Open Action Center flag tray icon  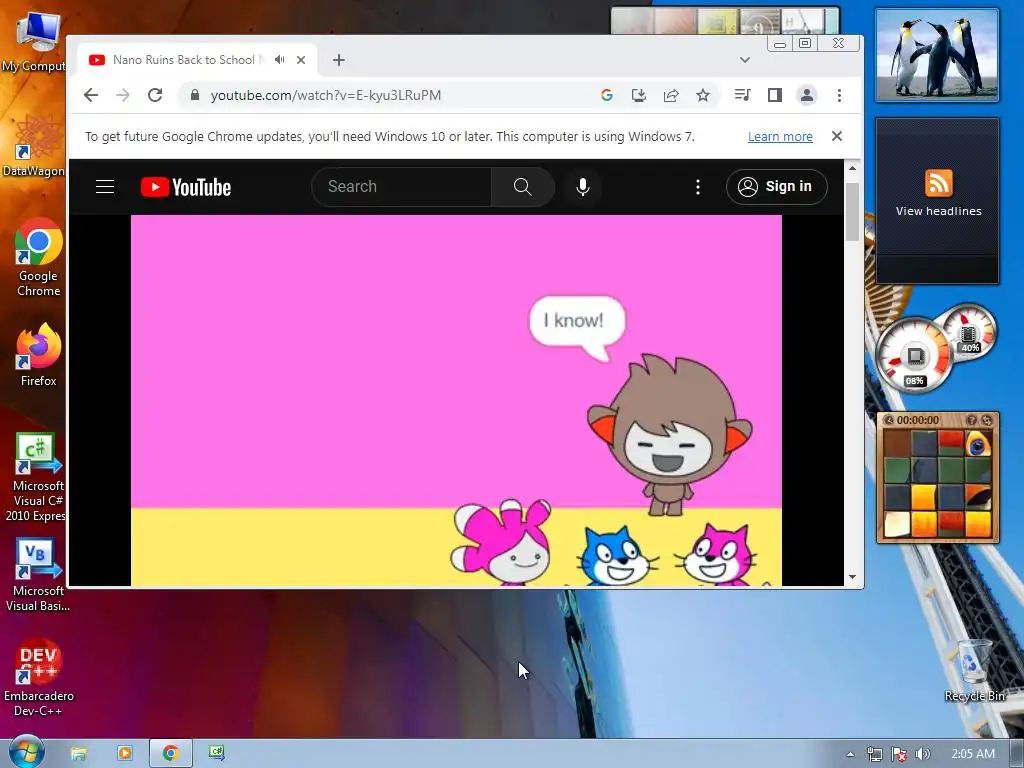tap(899, 754)
